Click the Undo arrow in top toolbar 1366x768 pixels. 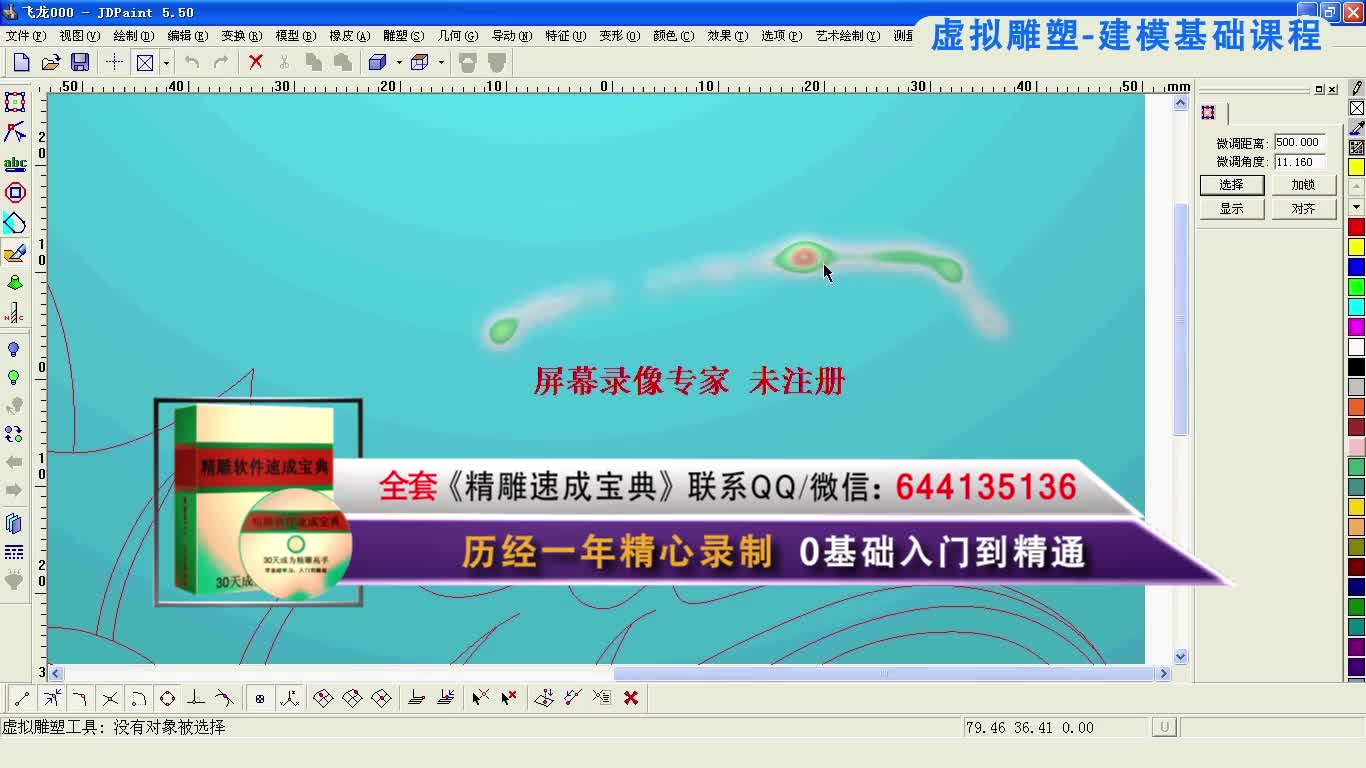[194, 61]
